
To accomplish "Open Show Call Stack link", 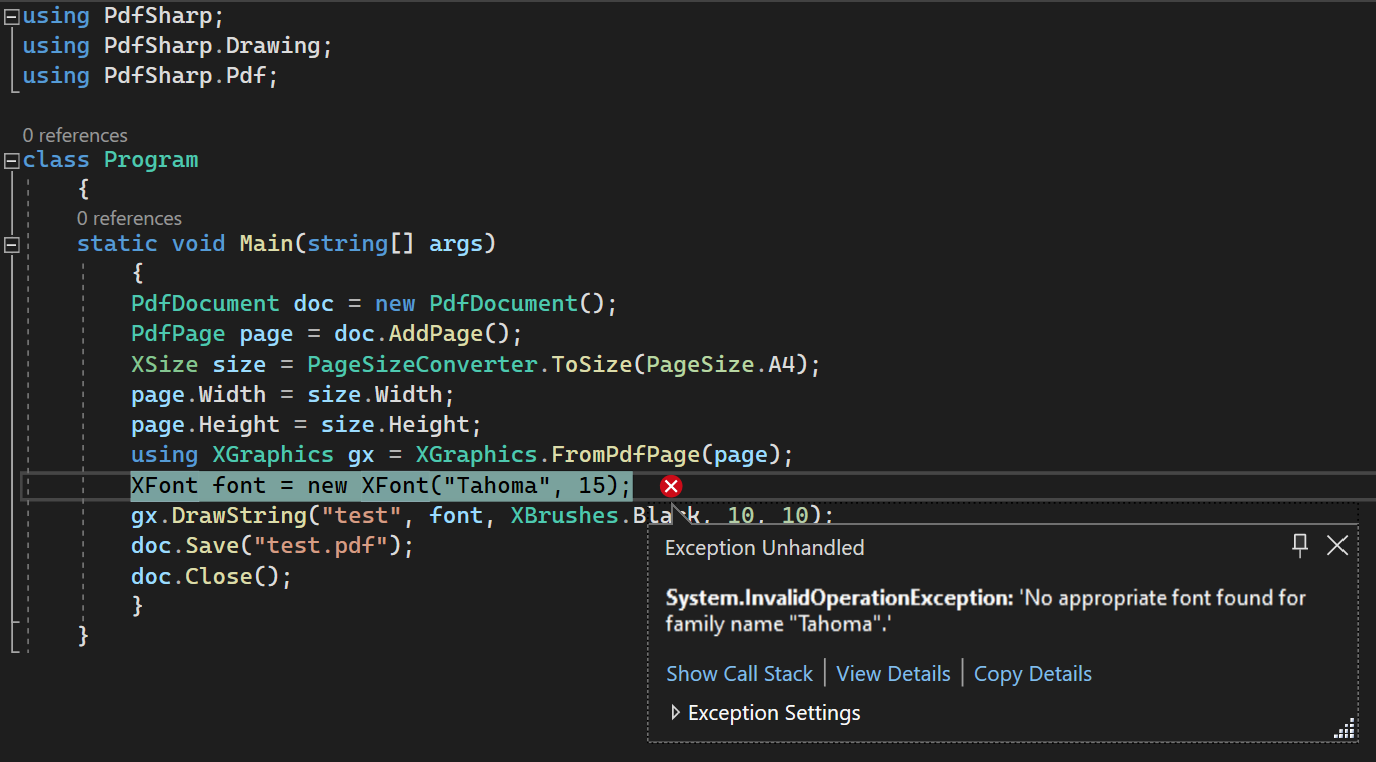I will pos(739,674).
